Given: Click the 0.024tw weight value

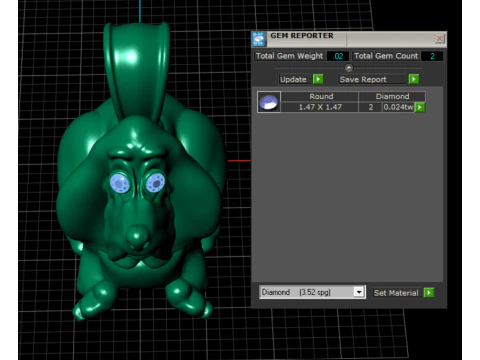Looking at the screenshot, I should click(x=398, y=107).
